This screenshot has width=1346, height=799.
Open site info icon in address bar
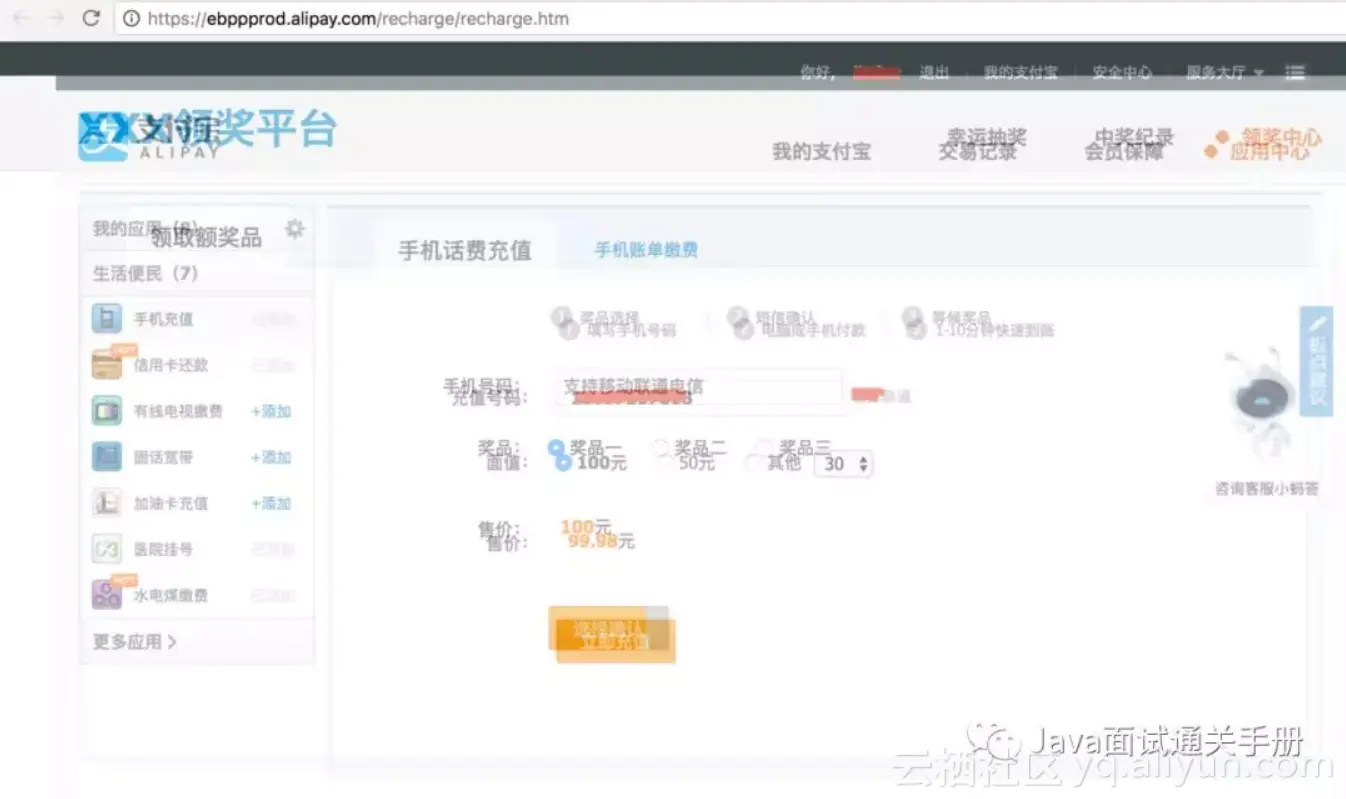click(131, 18)
